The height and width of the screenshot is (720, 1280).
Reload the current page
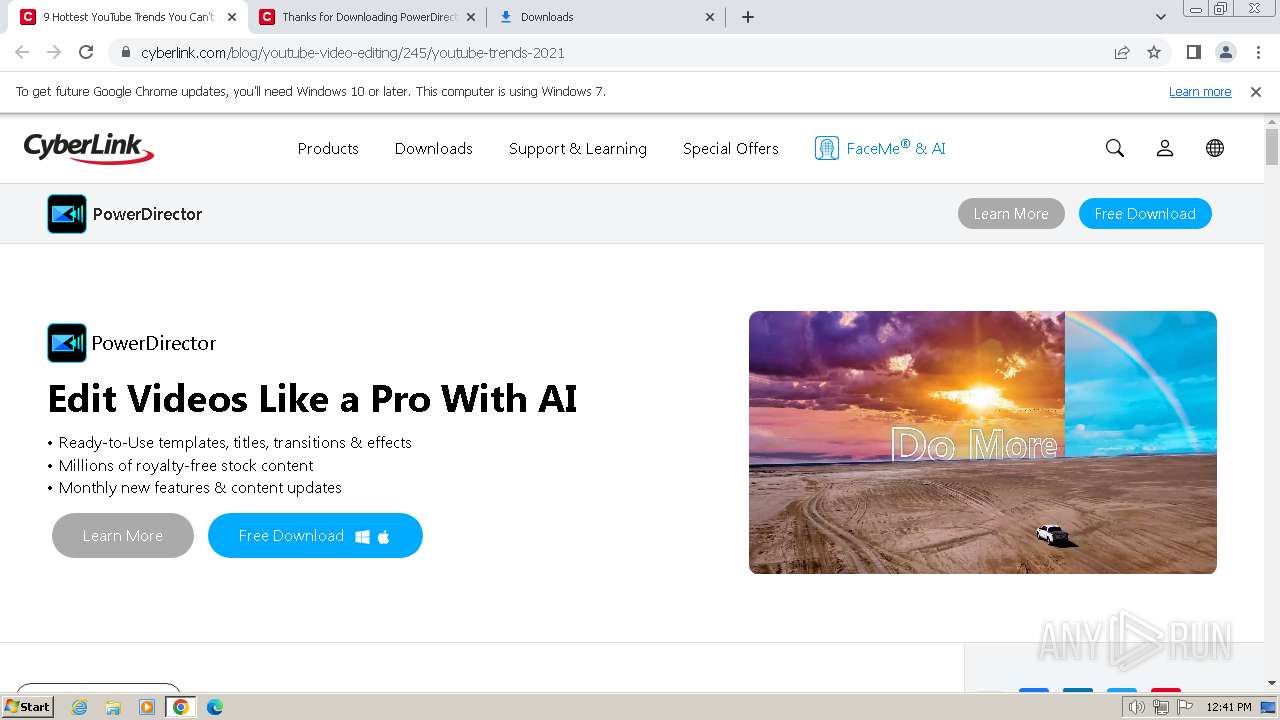point(86,53)
